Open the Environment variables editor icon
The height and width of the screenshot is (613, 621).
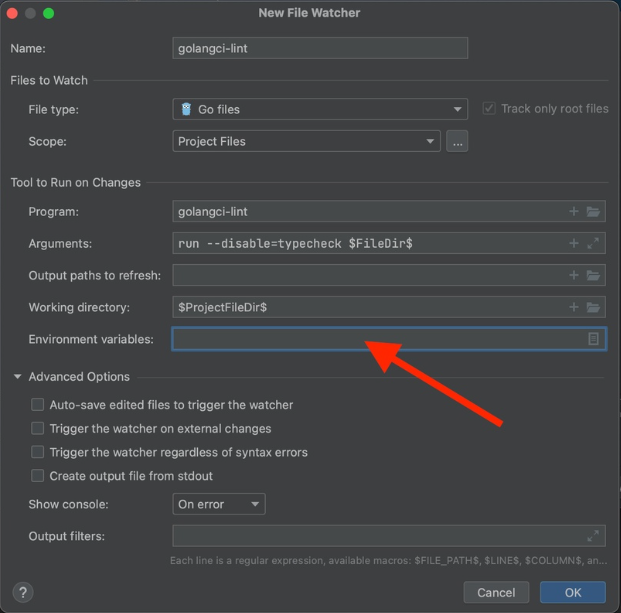pos(593,339)
